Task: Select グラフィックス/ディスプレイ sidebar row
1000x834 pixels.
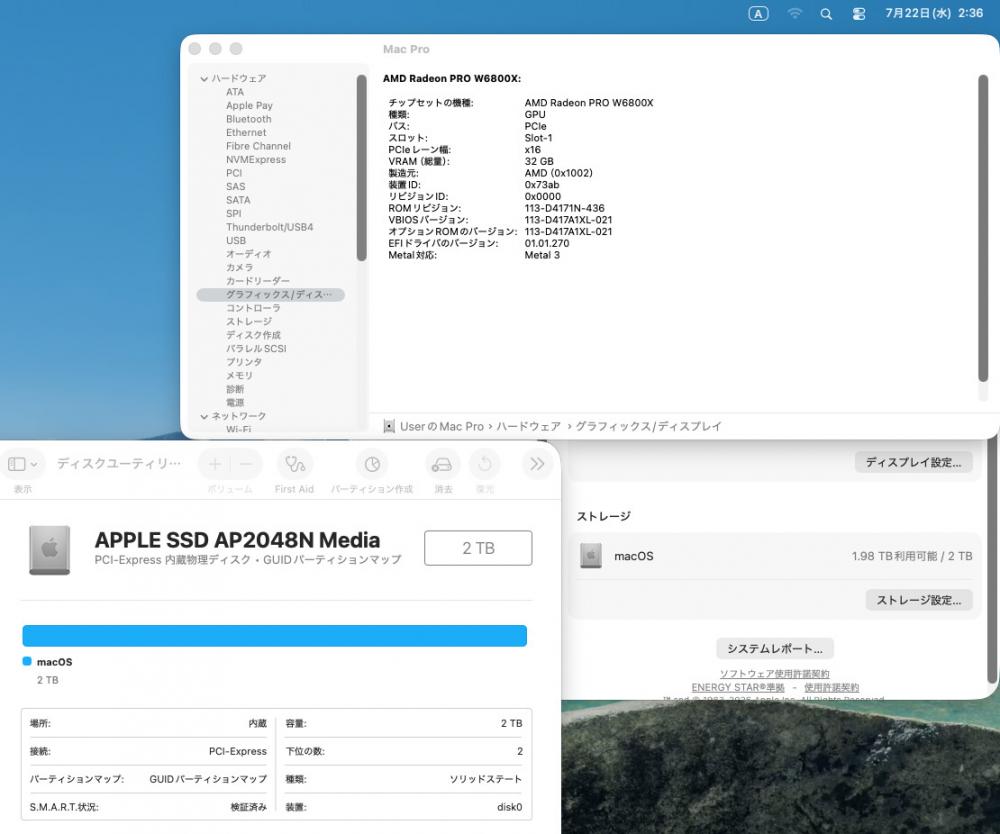Action: point(271,295)
